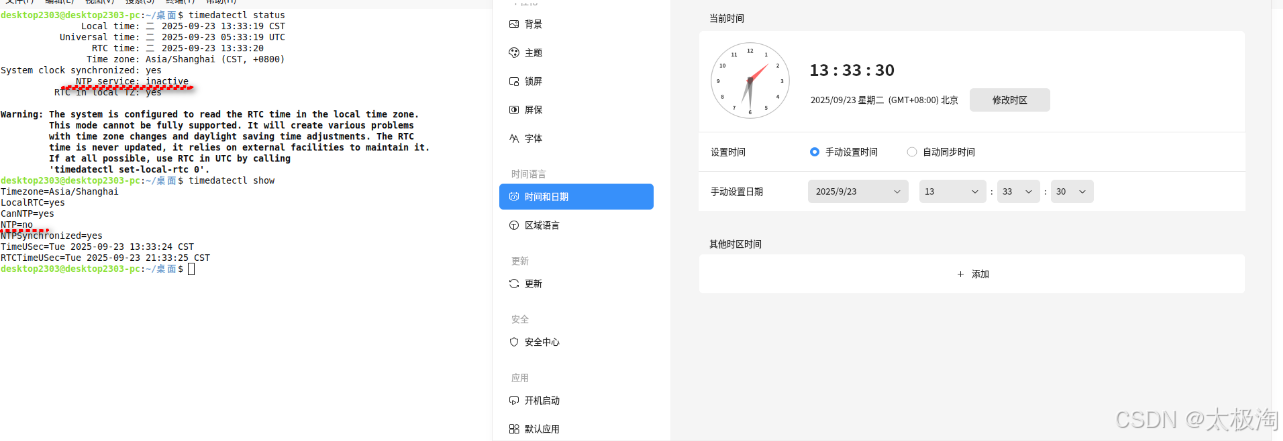Open the 锁屏 (lock screen) settings icon

point(514,81)
